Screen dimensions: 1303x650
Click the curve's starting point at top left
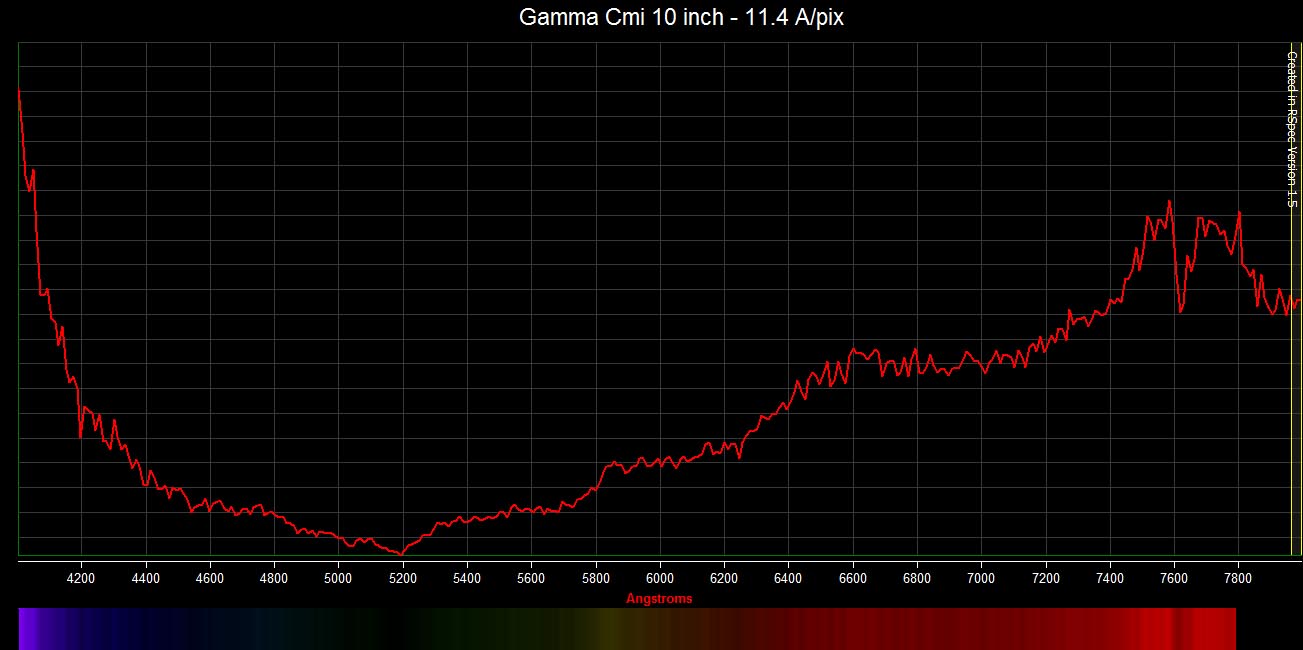coord(19,90)
